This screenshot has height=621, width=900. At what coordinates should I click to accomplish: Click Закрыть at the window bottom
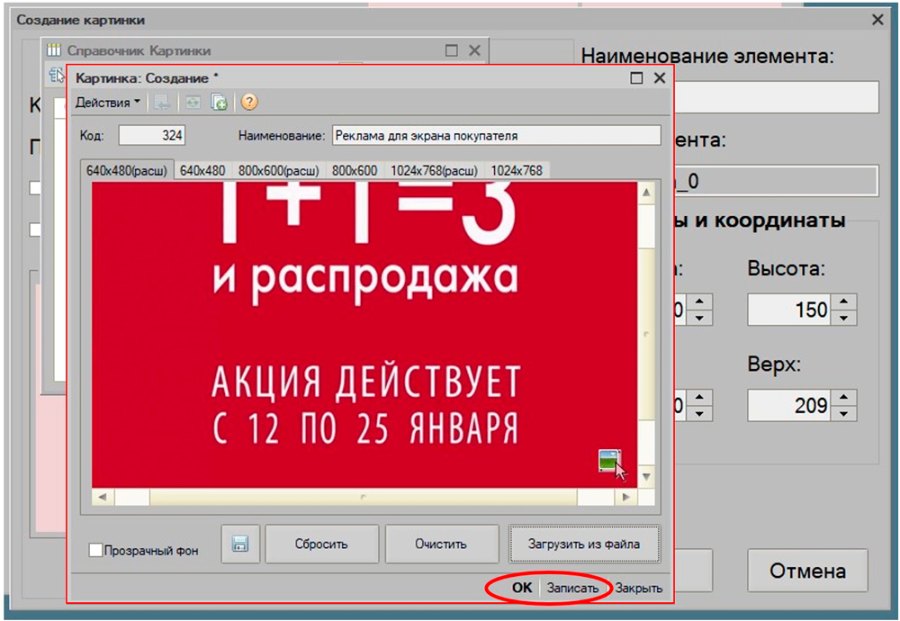click(x=638, y=588)
